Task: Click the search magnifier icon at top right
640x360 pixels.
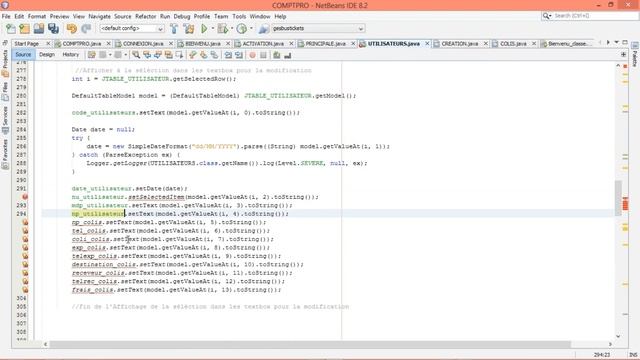Action: (x=547, y=16)
